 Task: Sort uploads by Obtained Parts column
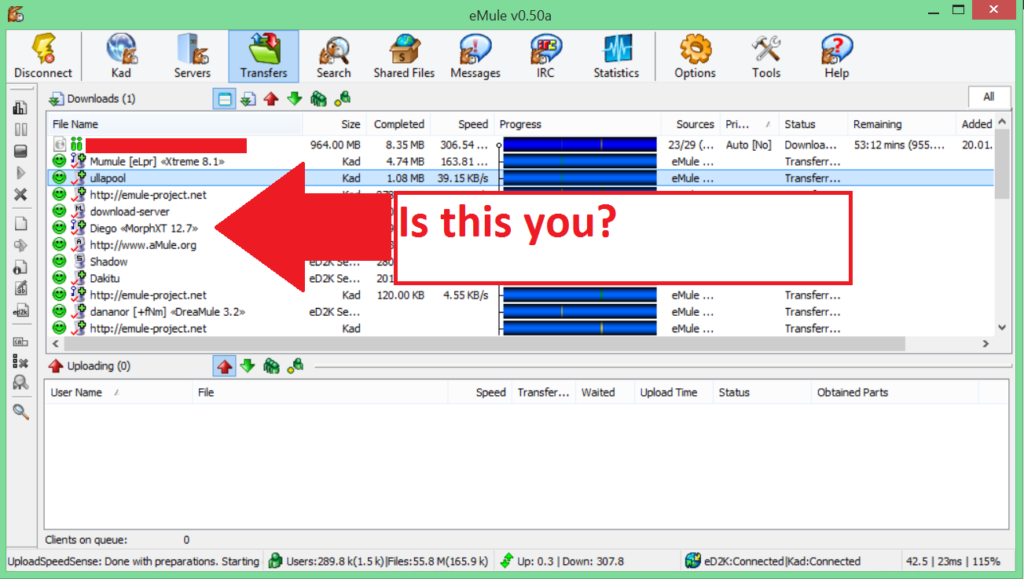tap(895, 392)
